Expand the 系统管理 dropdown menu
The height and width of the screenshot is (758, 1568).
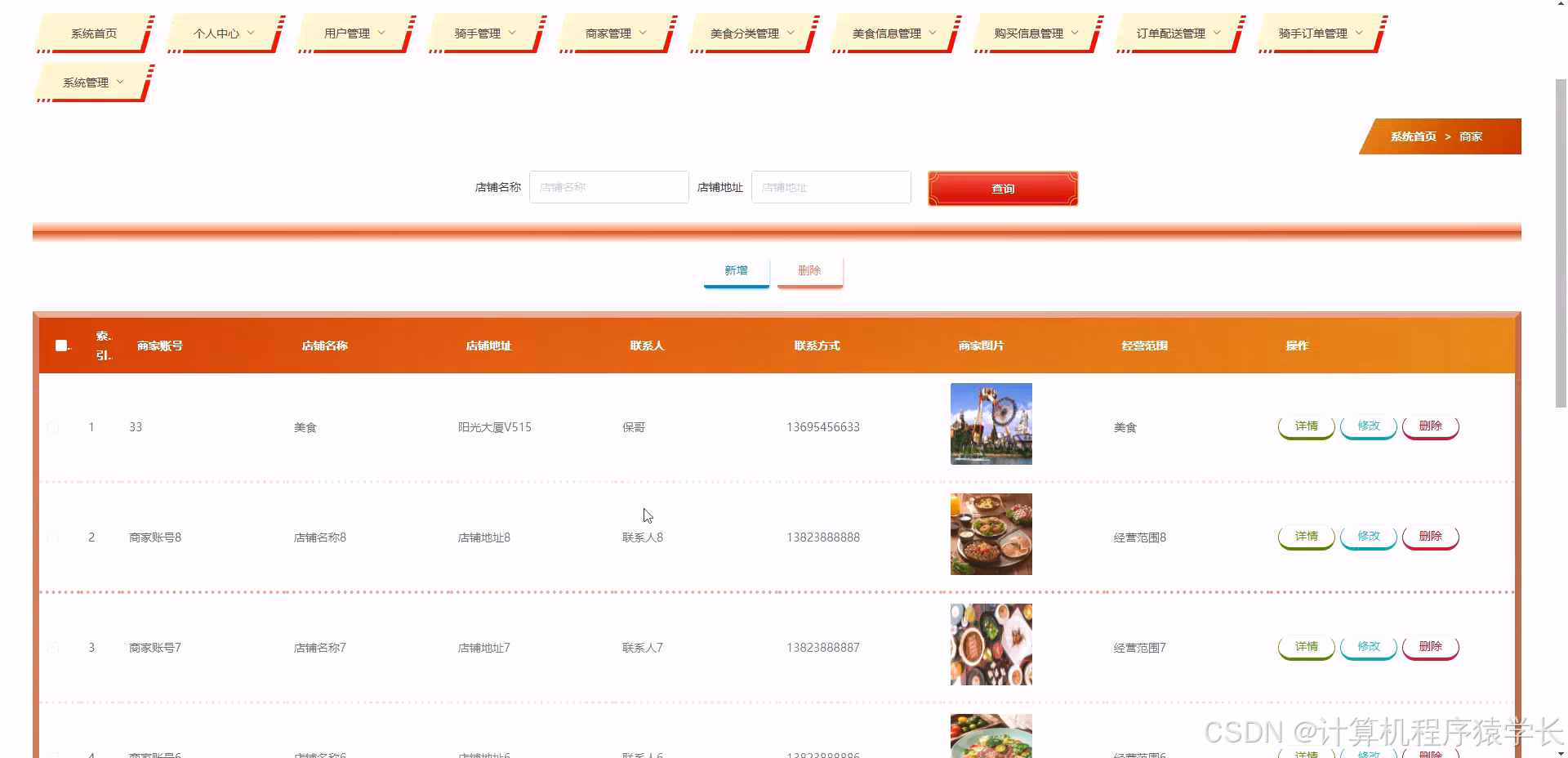click(91, 82)
